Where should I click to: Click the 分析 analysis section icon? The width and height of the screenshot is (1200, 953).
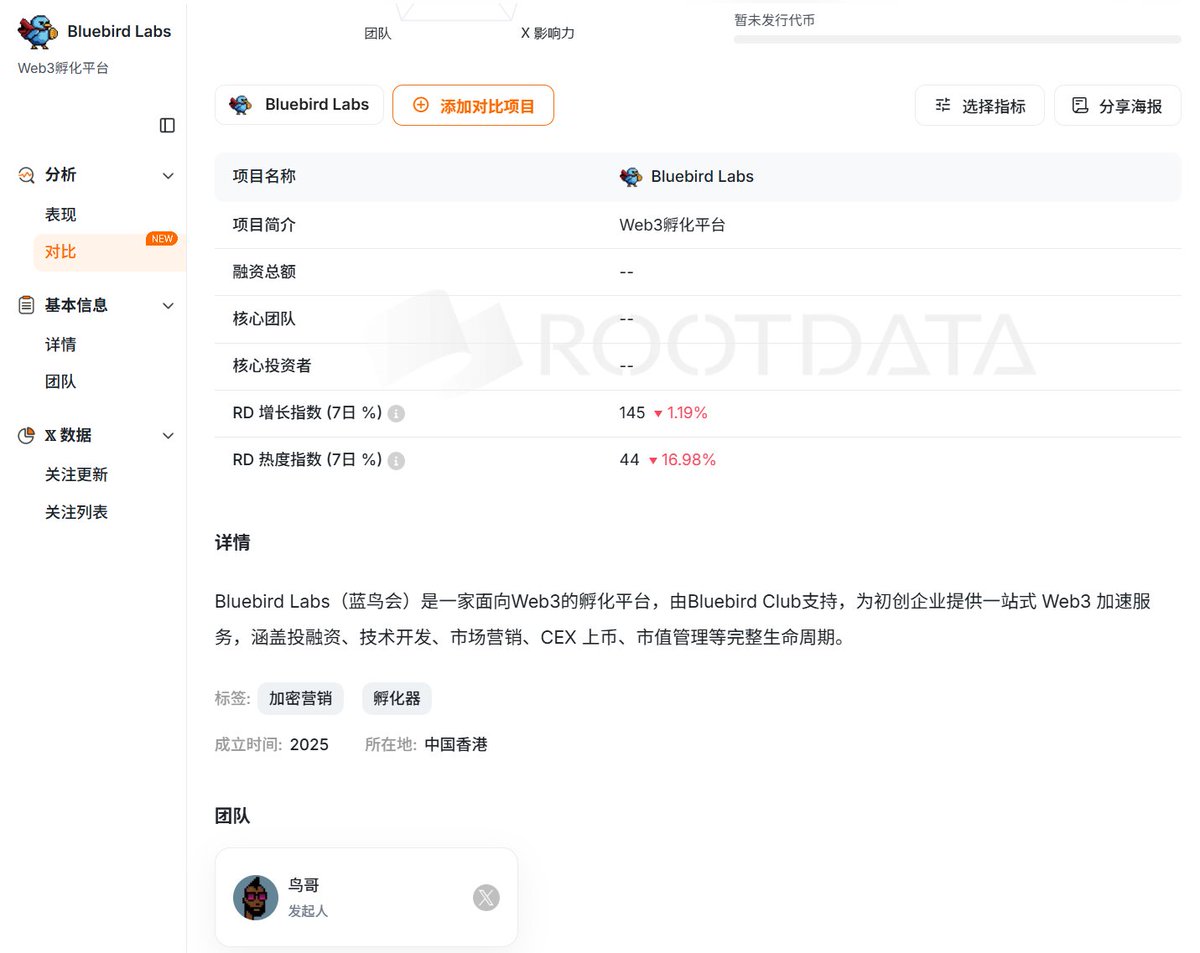pos(27,175)
